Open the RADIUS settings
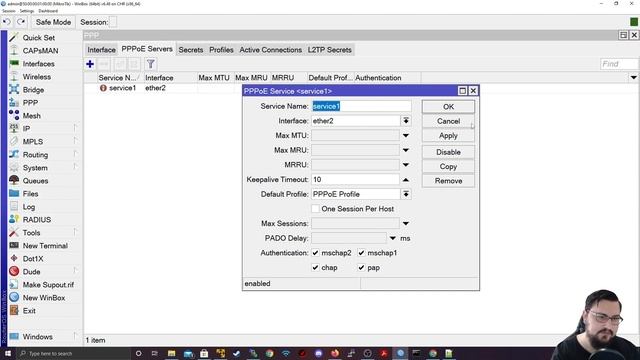Image resolution: width=640 pixels, height=360 pixels. click(37, 220)
